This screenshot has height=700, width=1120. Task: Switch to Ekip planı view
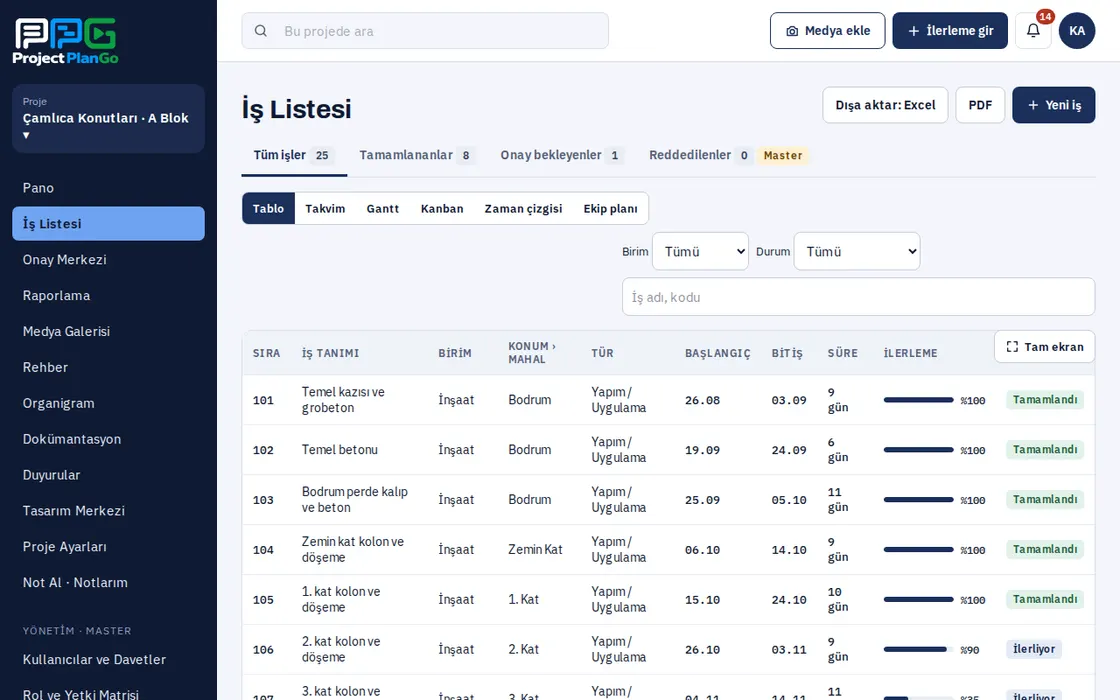coord(611,209)
